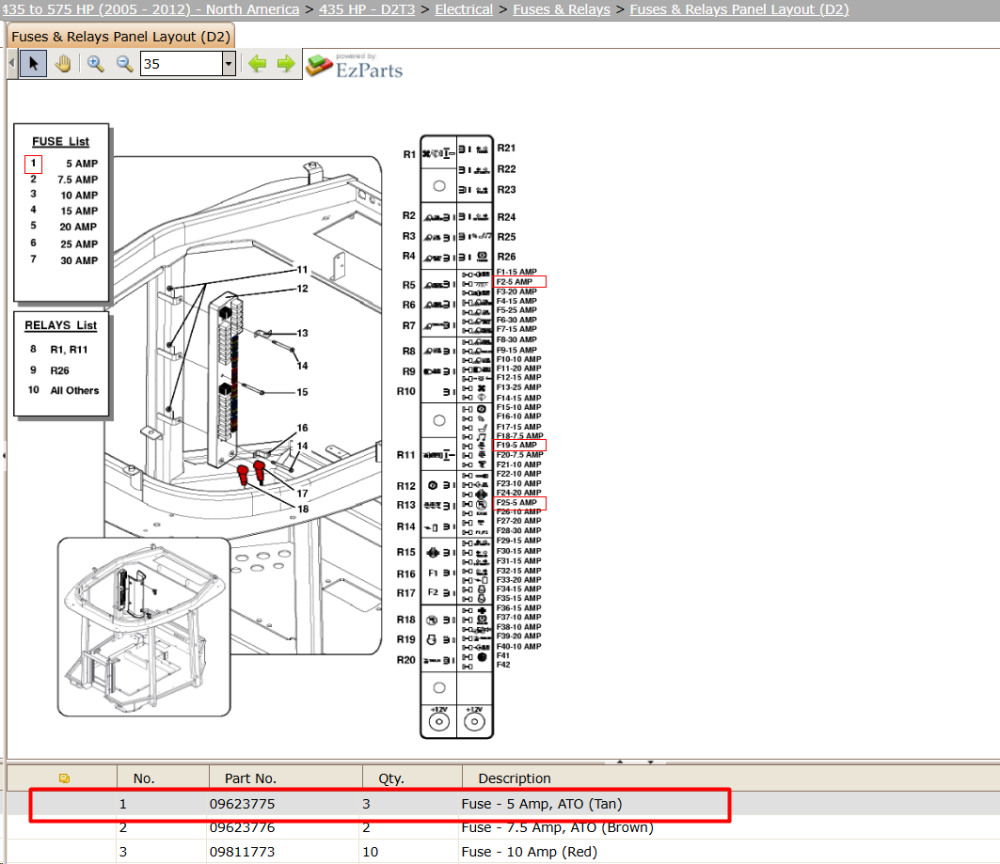Select fuse list item 2, 7.5 AMP
The width and height of the screenshot is (1000, 864).
(62, 180)
